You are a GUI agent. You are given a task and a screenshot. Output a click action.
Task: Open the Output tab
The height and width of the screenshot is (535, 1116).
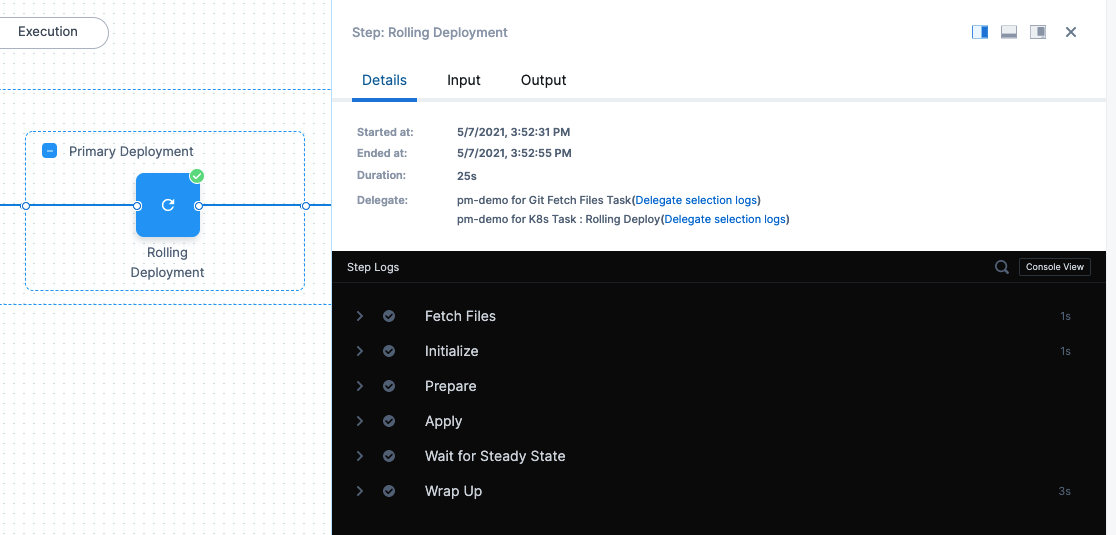(543, 80)
